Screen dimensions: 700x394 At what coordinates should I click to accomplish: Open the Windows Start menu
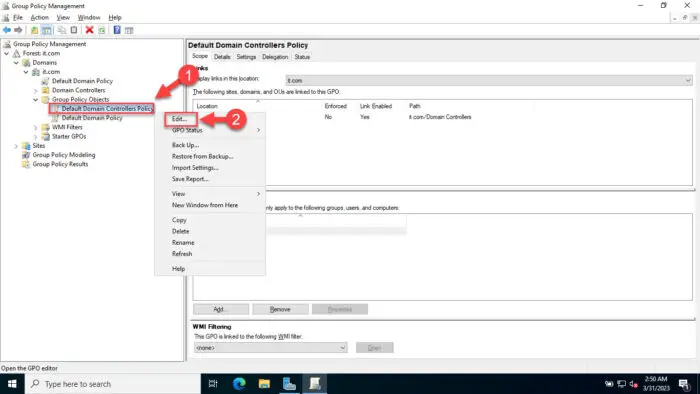[x=12, y=384]
